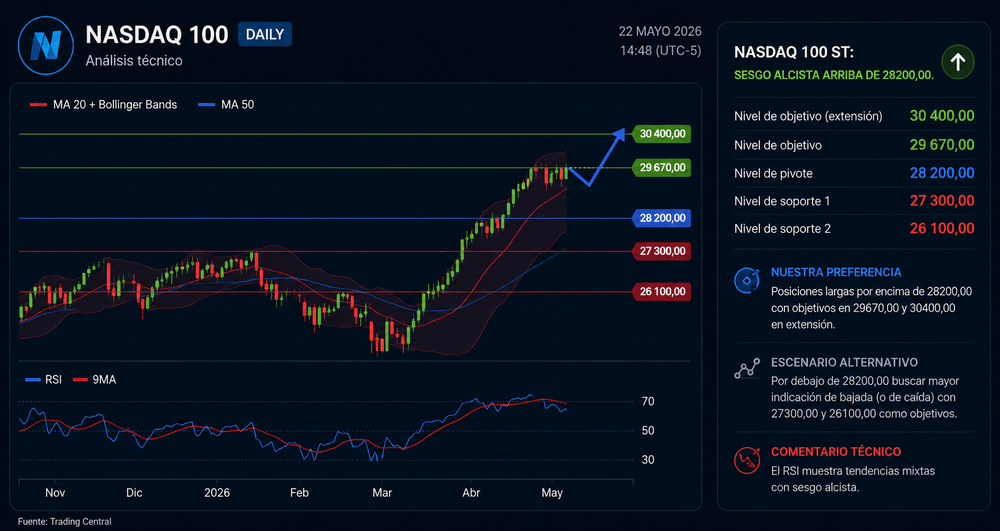Screen dimensions: 1000x531
Task: Click the RSI 70 level label
Action: click(x=648, y=402)
